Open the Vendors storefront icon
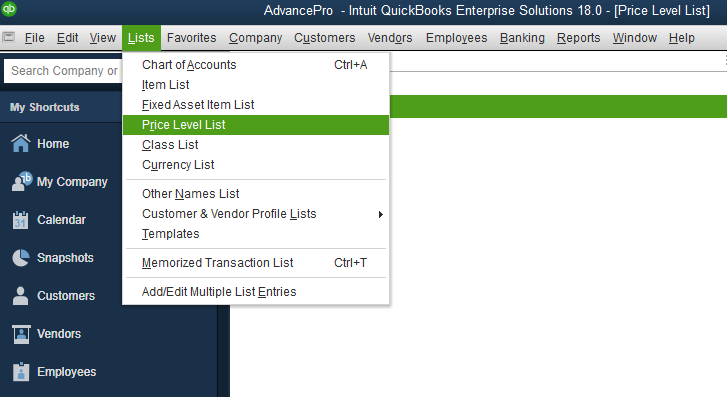 (x=21, y=334)
